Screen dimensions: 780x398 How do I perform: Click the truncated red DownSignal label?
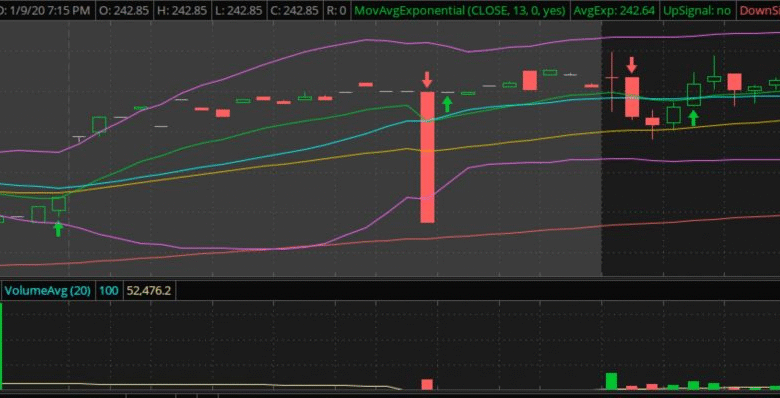(759, 11)
